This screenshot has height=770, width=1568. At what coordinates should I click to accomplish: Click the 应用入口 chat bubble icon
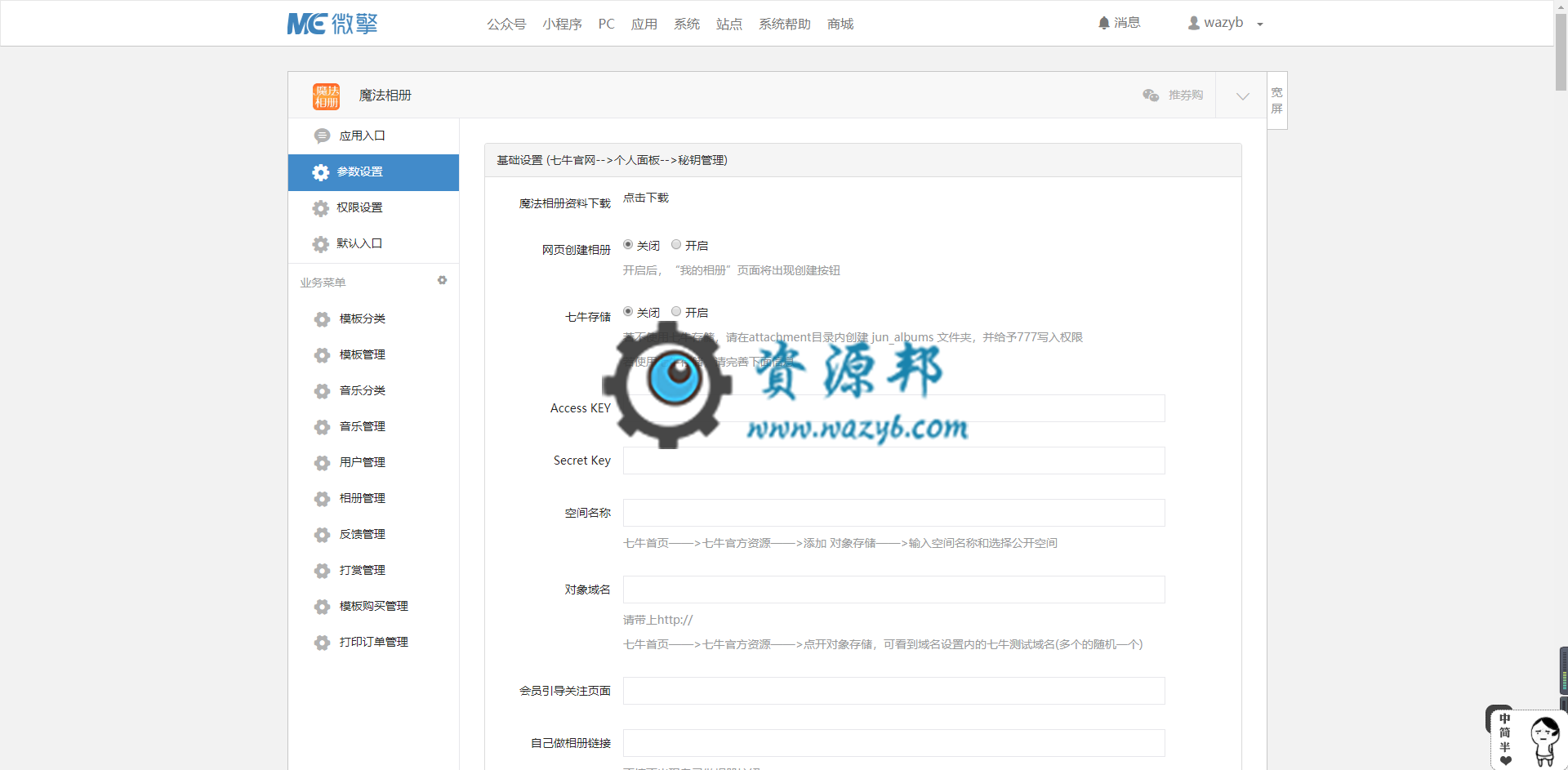coord(322,136)
